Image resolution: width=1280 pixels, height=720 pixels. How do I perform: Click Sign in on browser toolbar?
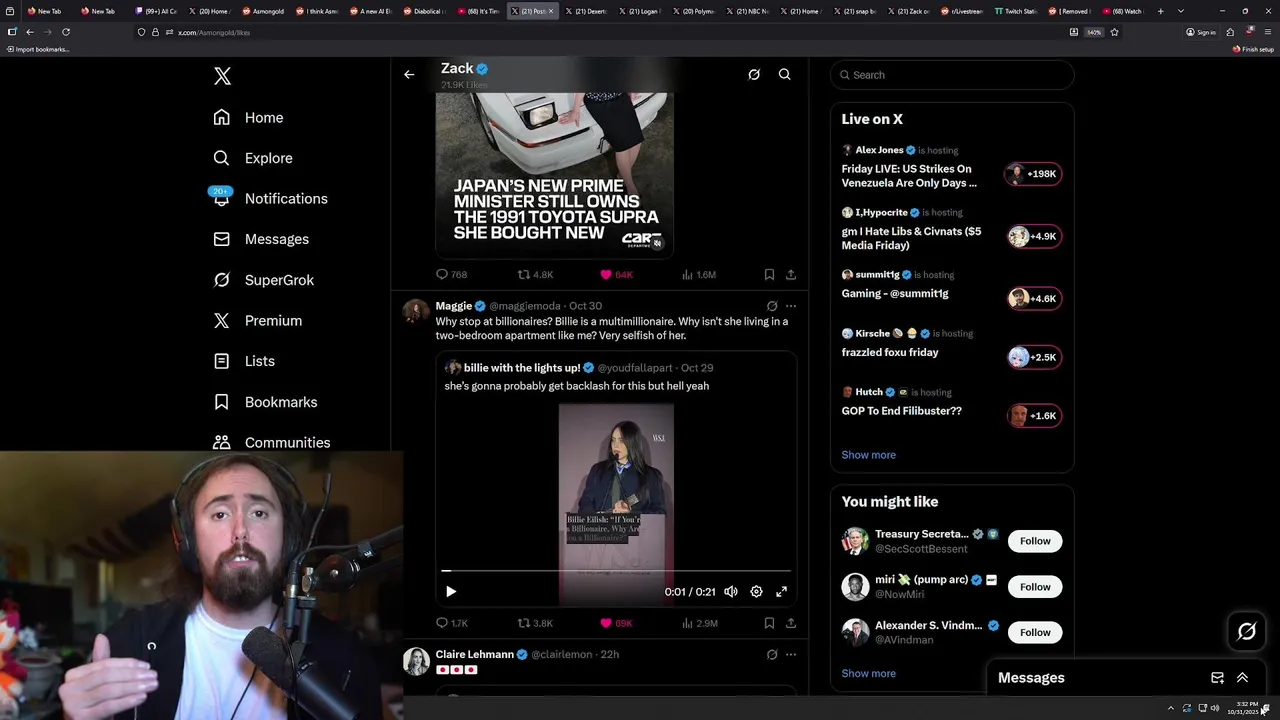click(1200, 32)
